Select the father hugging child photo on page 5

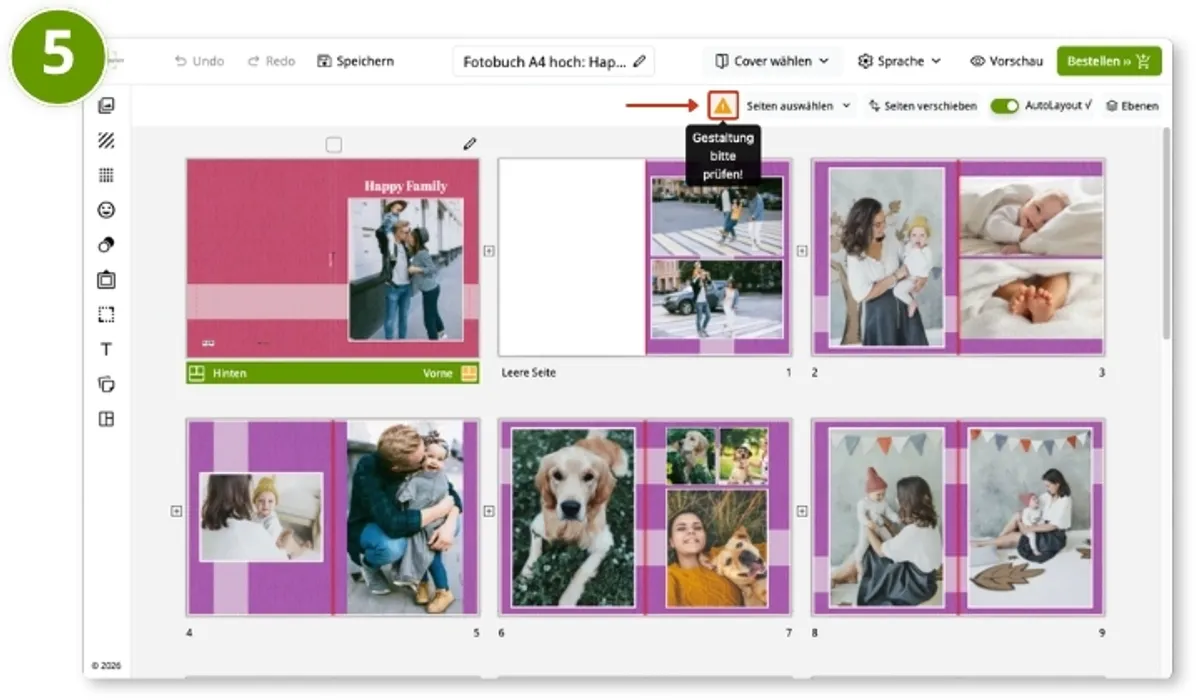coord(405,517)
